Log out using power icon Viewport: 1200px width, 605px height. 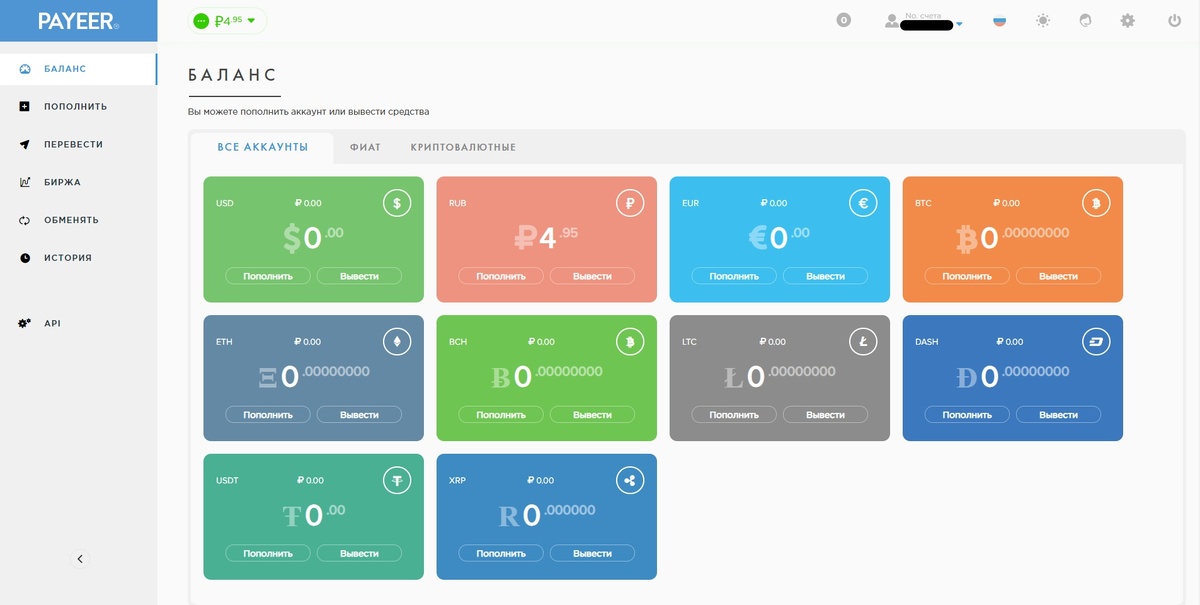(1174, 20)
